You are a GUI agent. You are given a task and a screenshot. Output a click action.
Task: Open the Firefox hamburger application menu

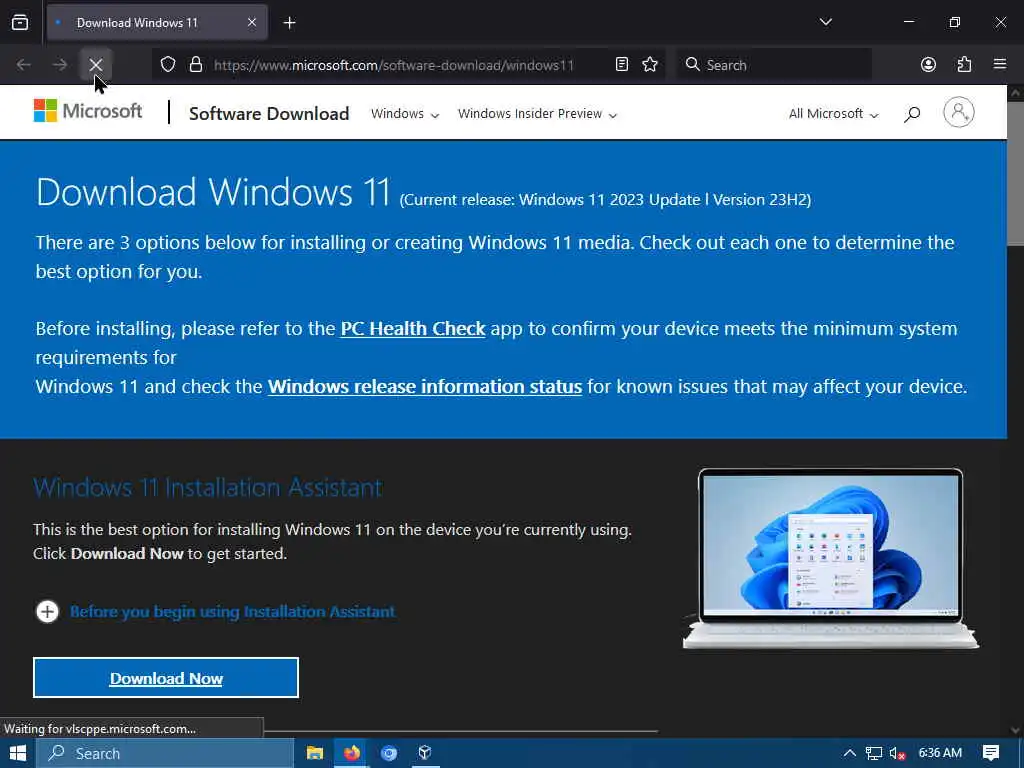point(1000,65)
